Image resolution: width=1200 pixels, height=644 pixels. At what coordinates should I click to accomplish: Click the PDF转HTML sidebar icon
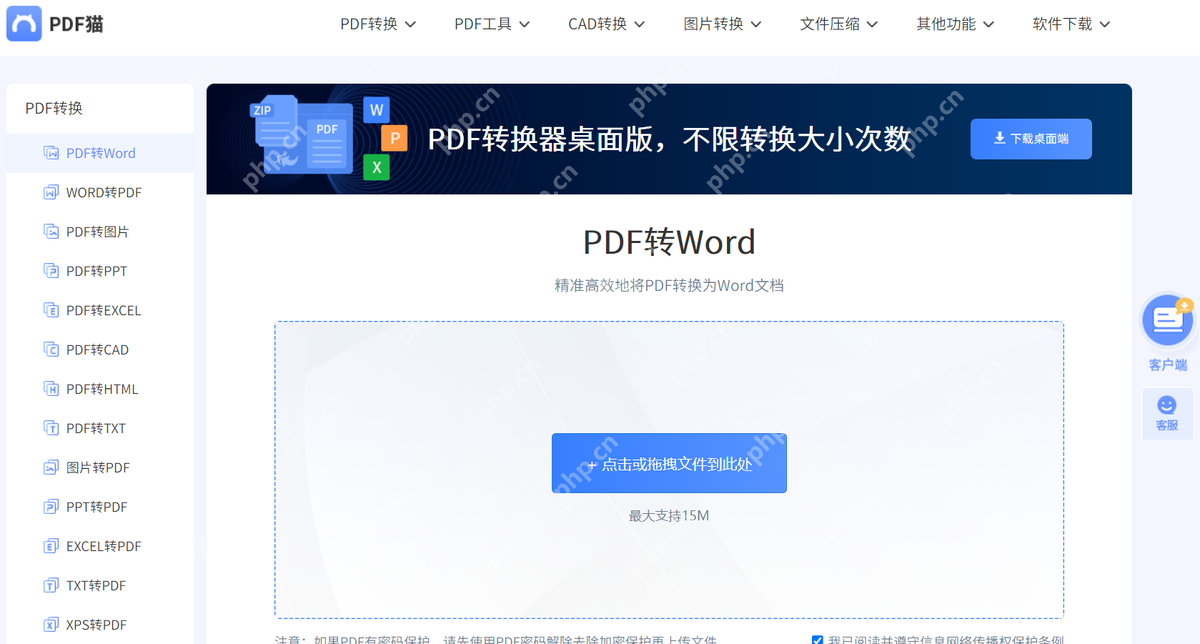51,389
